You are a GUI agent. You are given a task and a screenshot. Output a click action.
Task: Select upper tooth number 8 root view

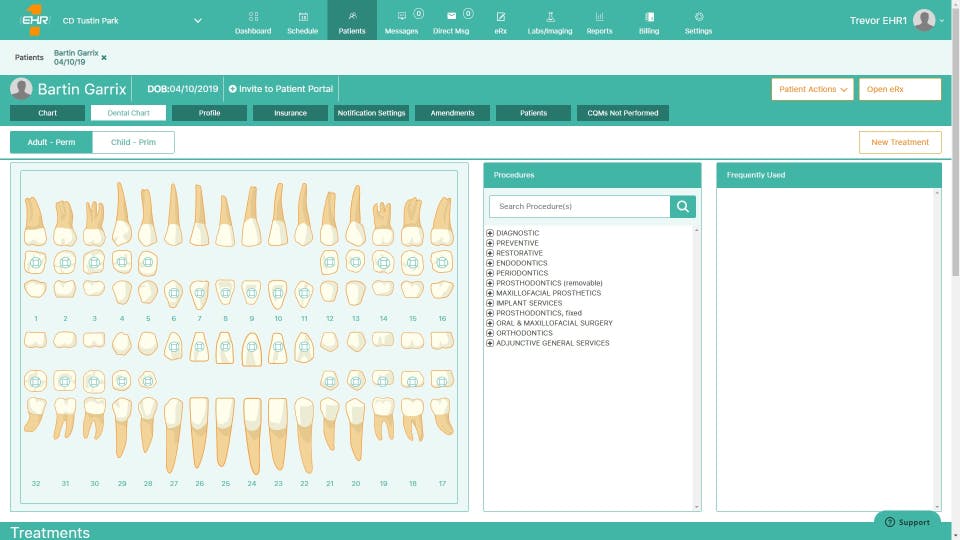225,220
